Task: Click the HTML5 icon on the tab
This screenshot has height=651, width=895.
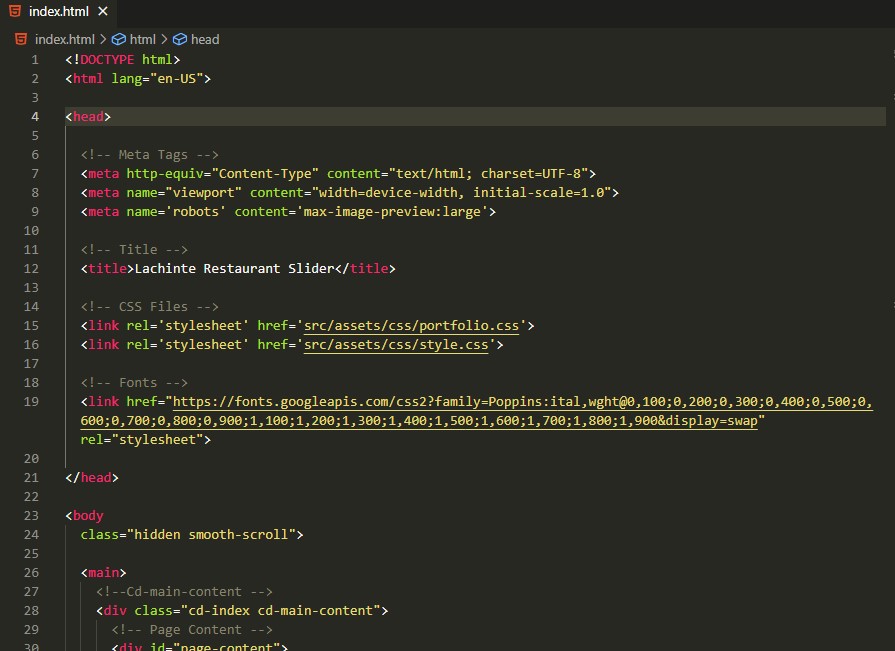Action: (x=15, y=11)
